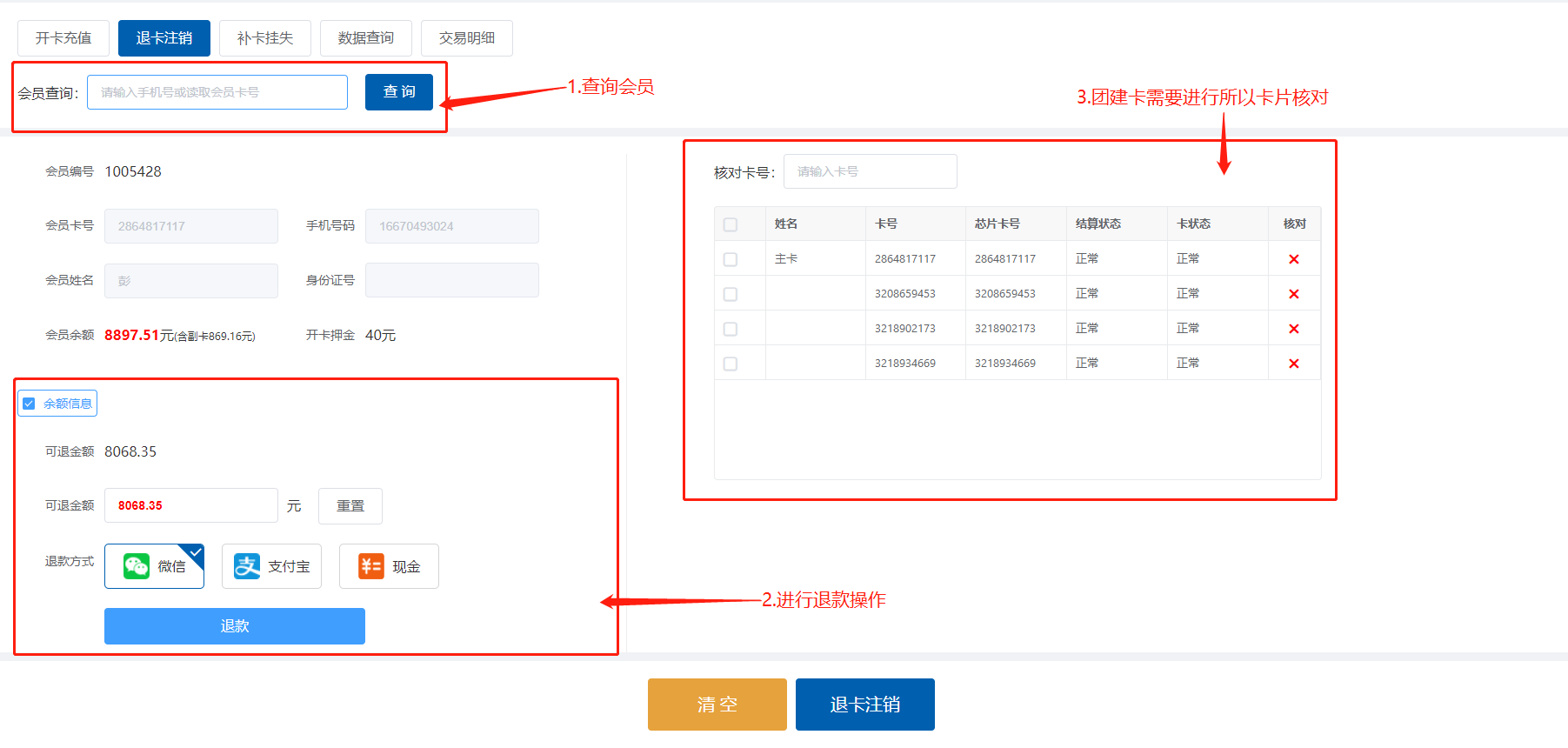1568x748 pixels.
Task: Toggle the 余额信息 checkbox
Action: click(29, 404)
